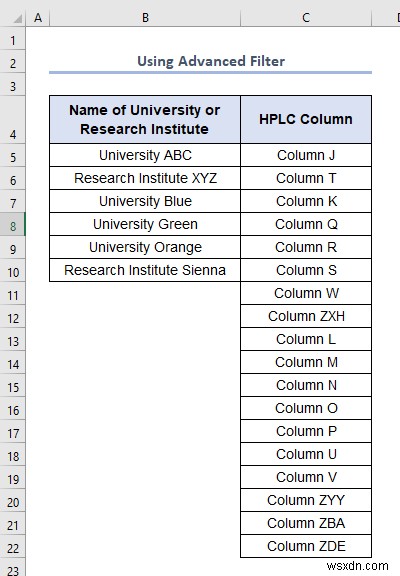This screenshot has height=576, width=400.
Task: Select 'Research Institute Sienna' cell
Action: click(145, 270)
